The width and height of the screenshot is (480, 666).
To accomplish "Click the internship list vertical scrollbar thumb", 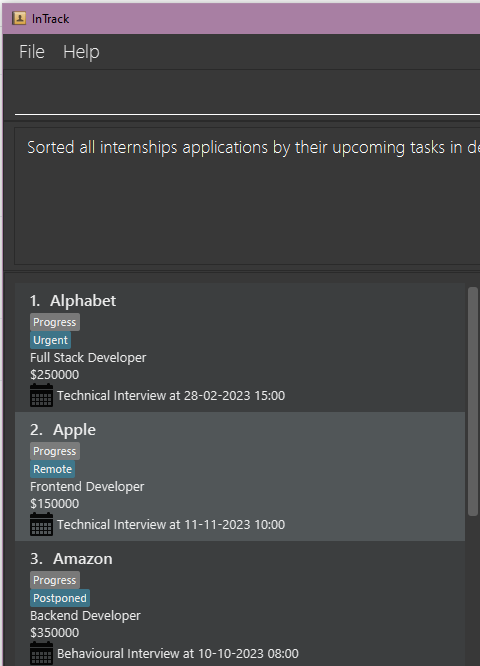I will click(x=473, y=401).
